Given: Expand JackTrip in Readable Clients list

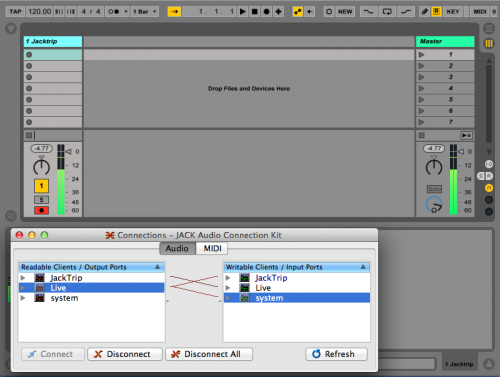Looking at the screenshot, I should point(23,278).
